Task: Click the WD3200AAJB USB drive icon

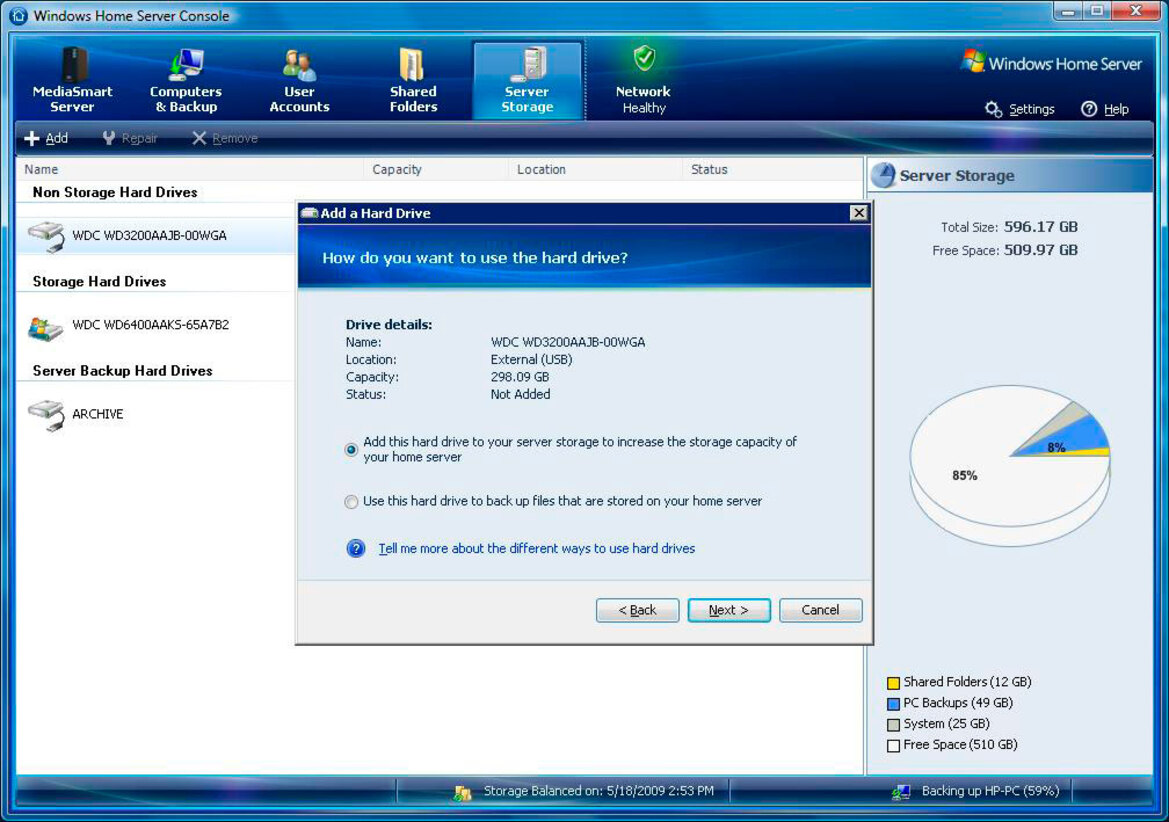Action: (46, 236)
